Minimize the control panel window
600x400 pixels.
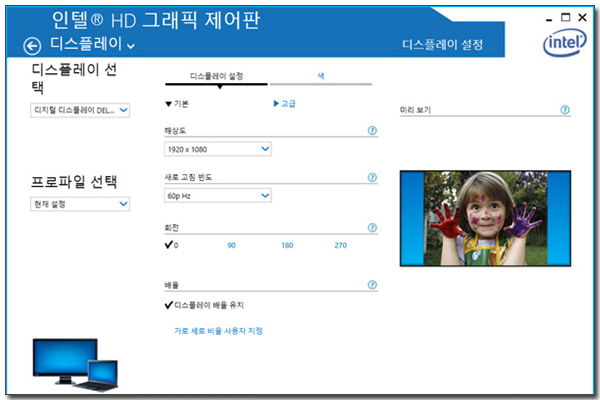pos(549,18)
